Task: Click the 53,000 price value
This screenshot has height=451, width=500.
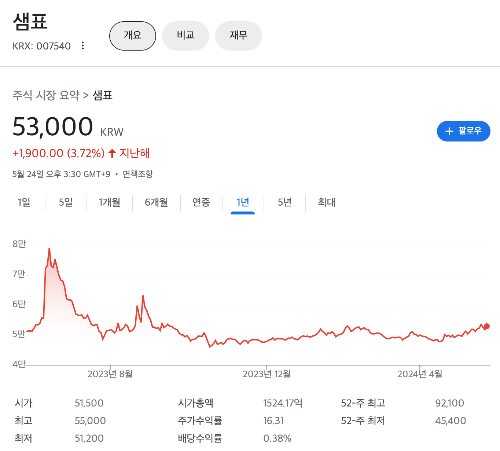Action: coord(52,127)
